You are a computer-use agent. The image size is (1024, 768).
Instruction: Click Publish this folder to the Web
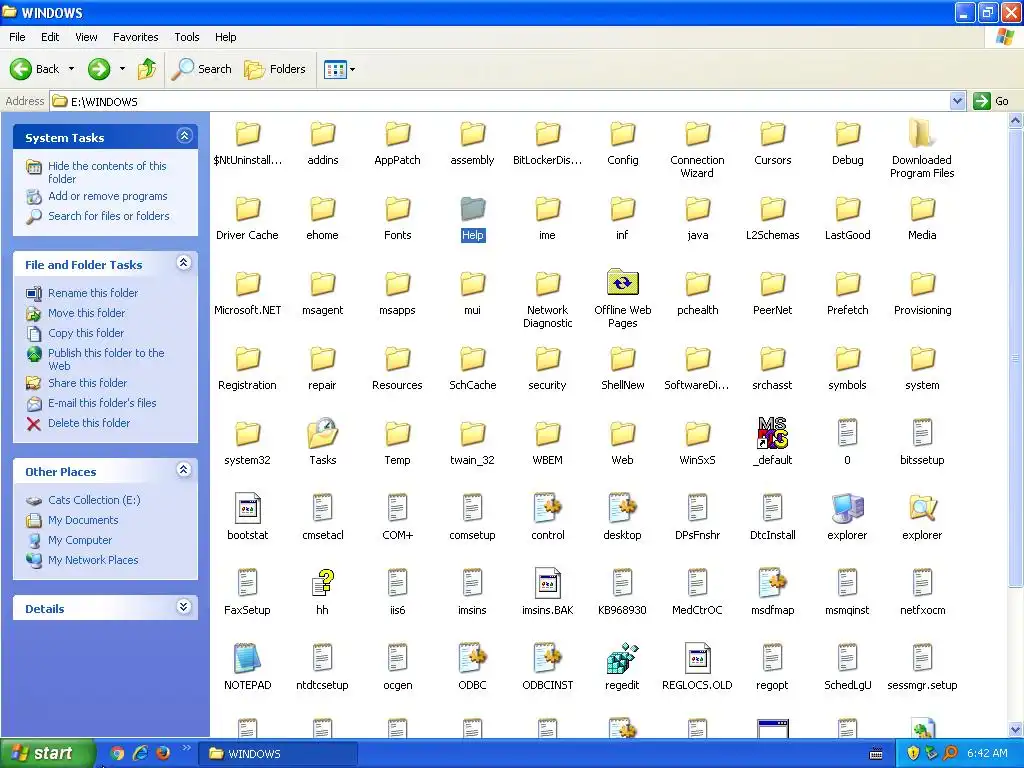[106, 359]
